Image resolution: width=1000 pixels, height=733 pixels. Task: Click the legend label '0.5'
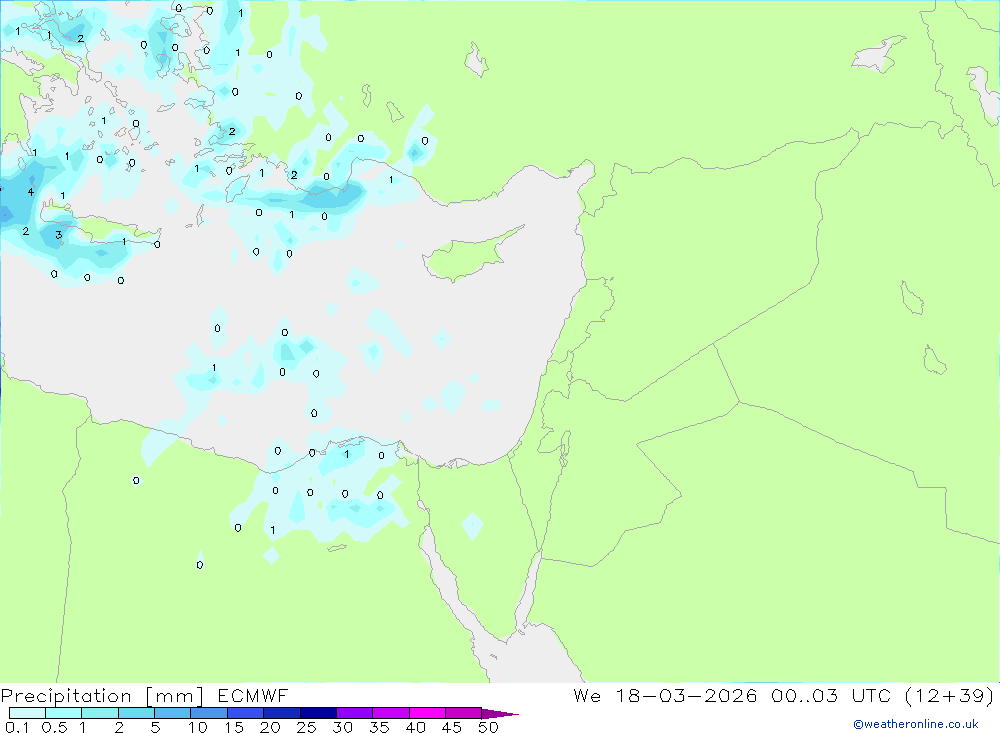tap(54, 727)
